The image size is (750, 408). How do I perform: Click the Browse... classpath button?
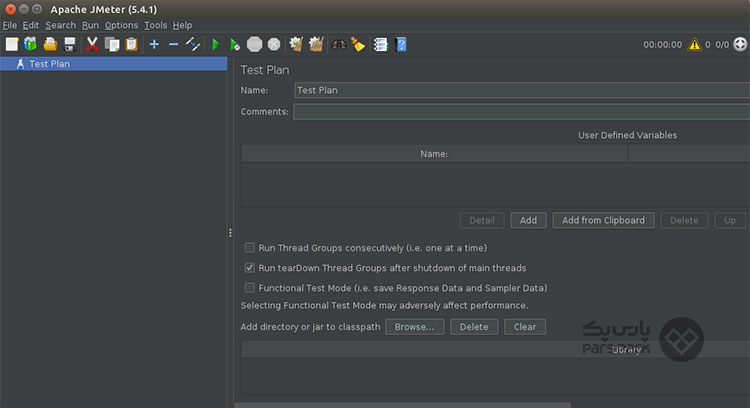pyautogui.click(x=414, y=327)
